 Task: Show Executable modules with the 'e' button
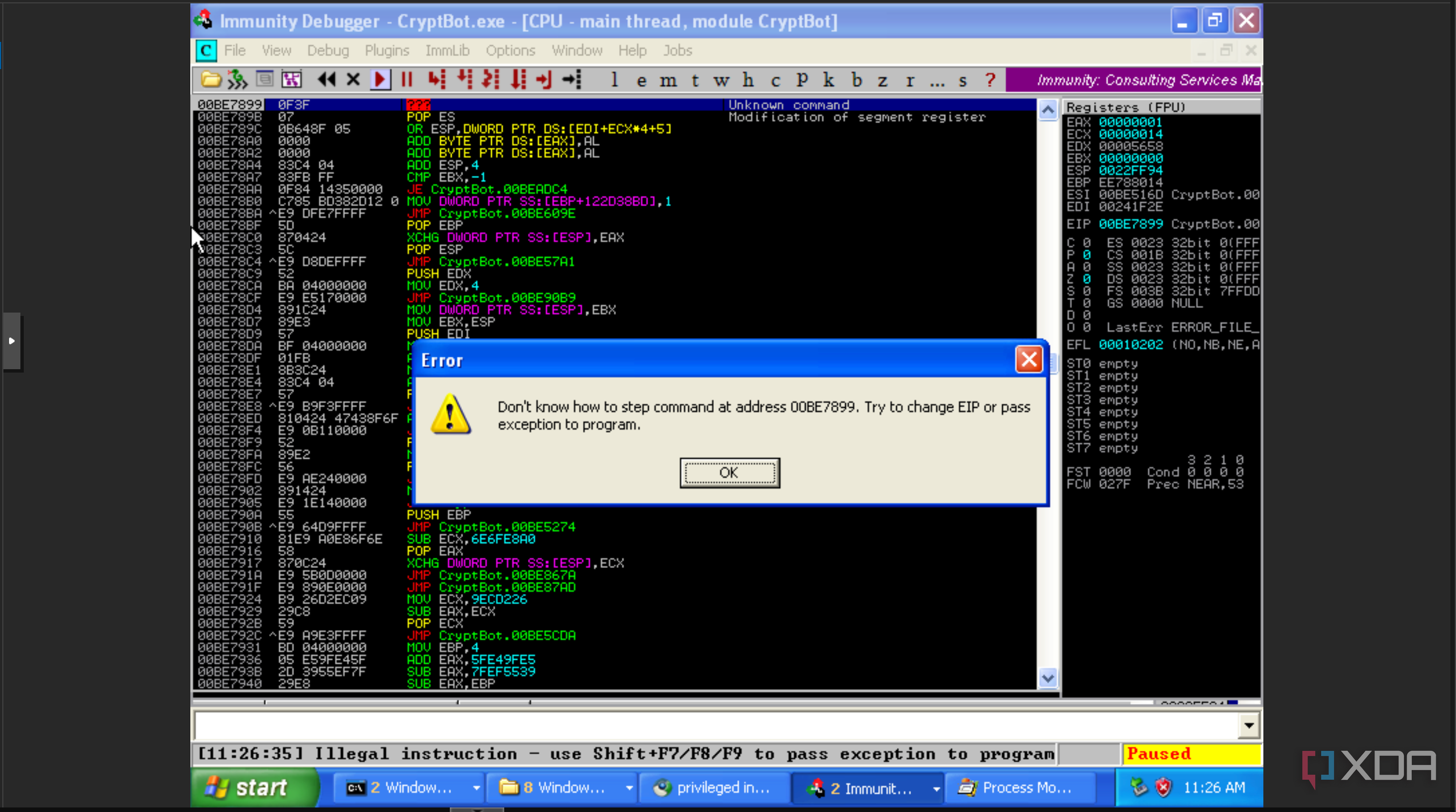click(x=641, y=80)
